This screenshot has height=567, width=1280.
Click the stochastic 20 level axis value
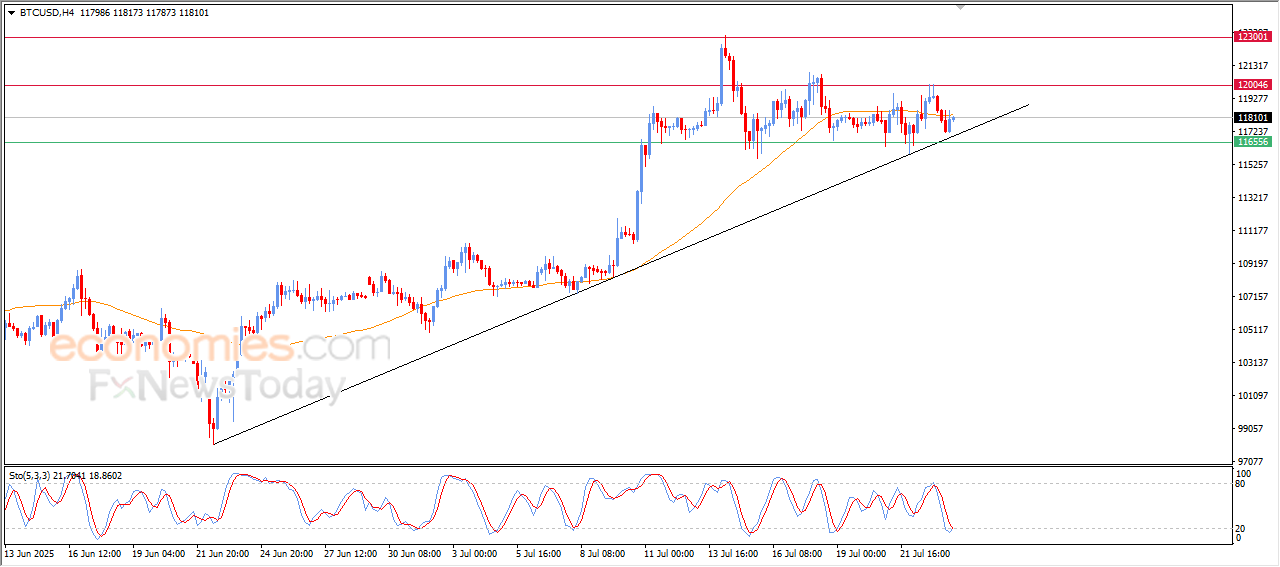pyautogui.click(x=1242, y=528)
